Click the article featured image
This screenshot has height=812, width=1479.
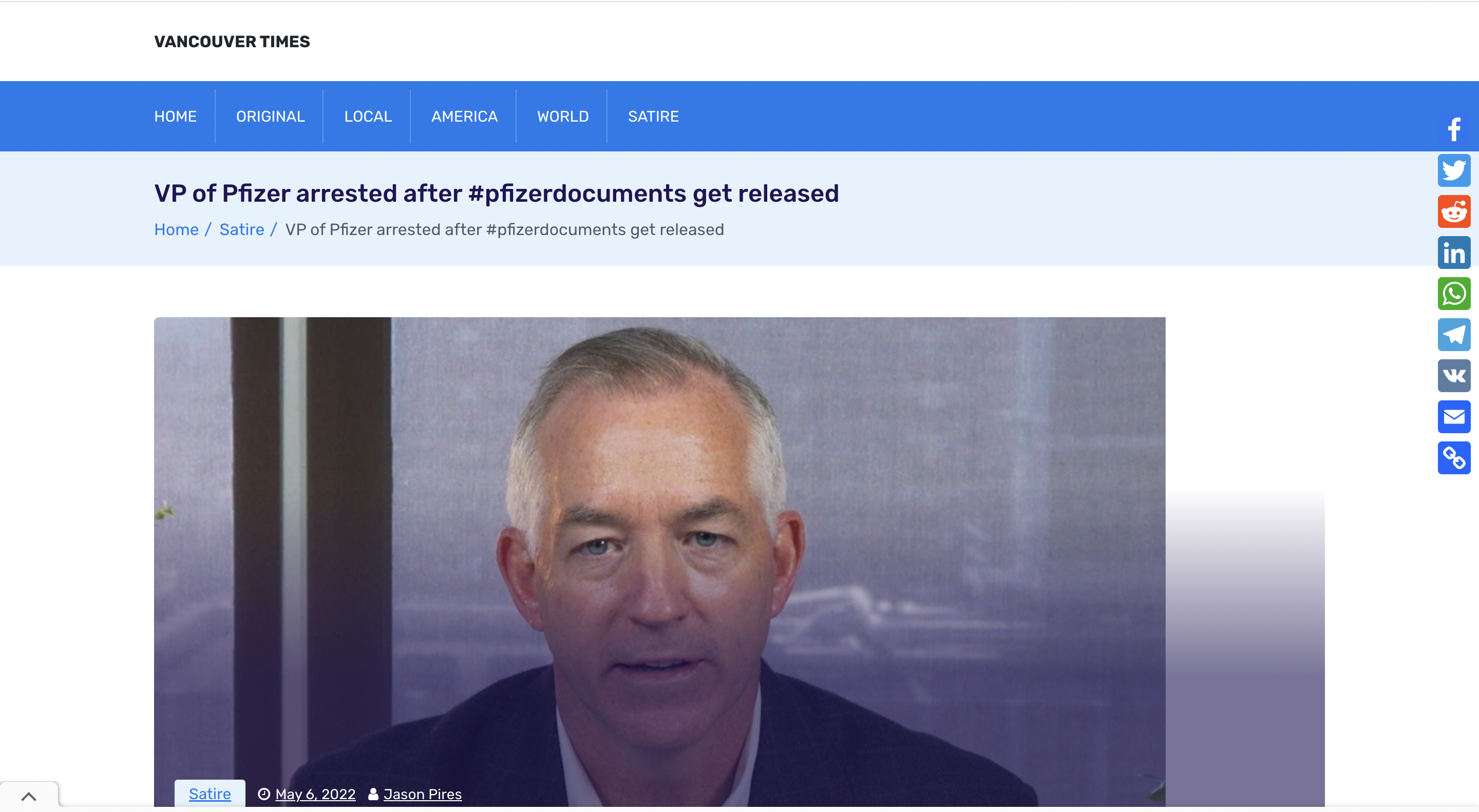(x=660, y=563)
